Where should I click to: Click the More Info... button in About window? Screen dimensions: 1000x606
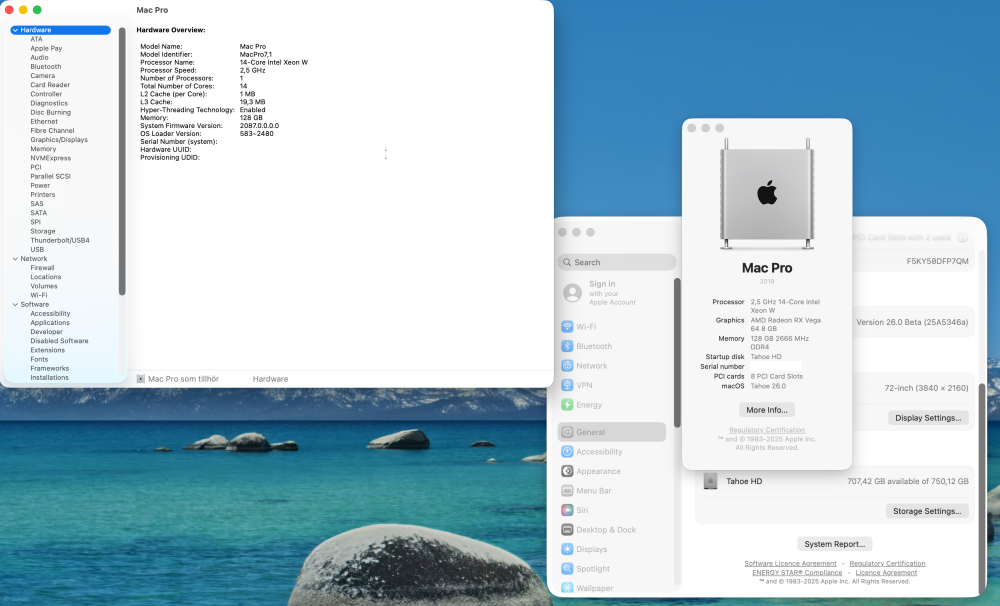click(x=767, y=410)
